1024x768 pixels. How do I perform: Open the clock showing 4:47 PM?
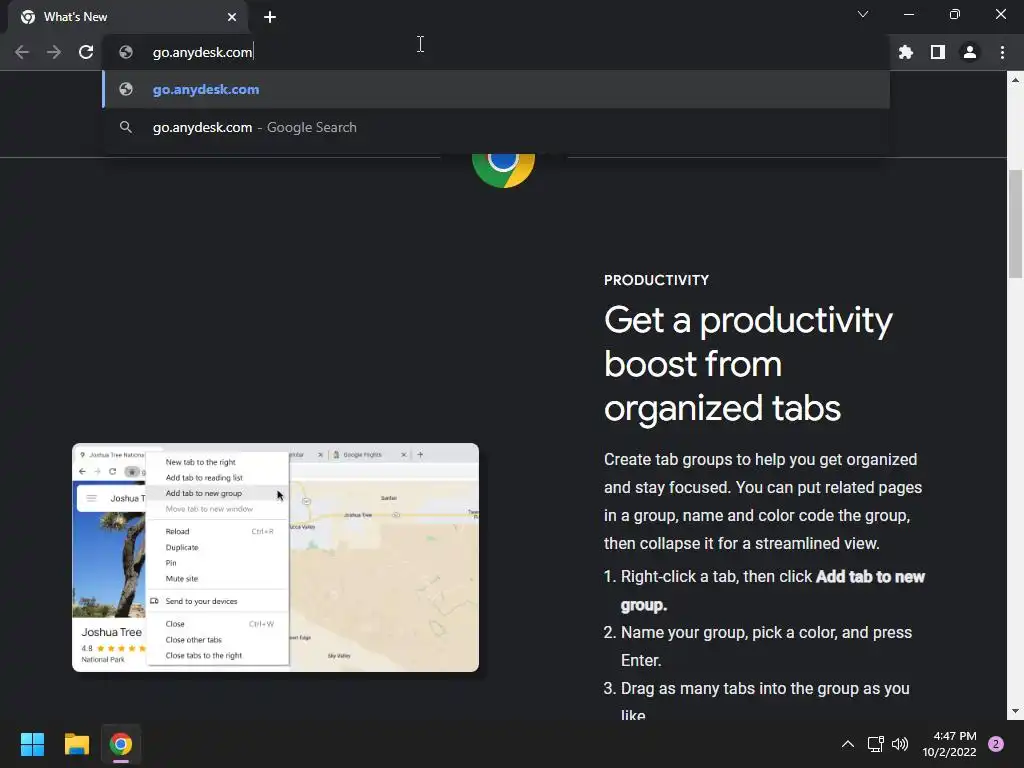tap(950, 744)
